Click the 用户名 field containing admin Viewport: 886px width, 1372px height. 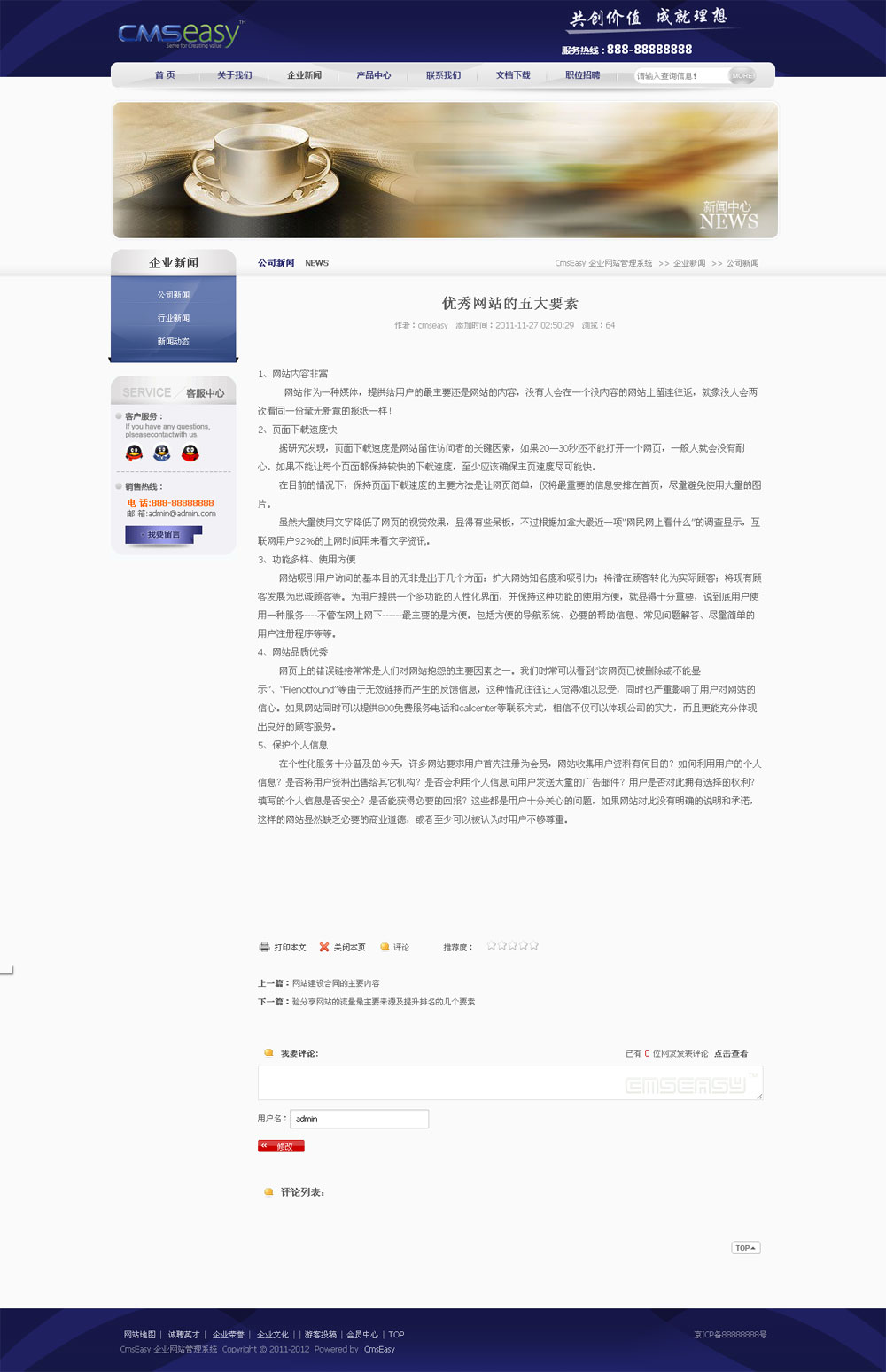coord(360,1119)
